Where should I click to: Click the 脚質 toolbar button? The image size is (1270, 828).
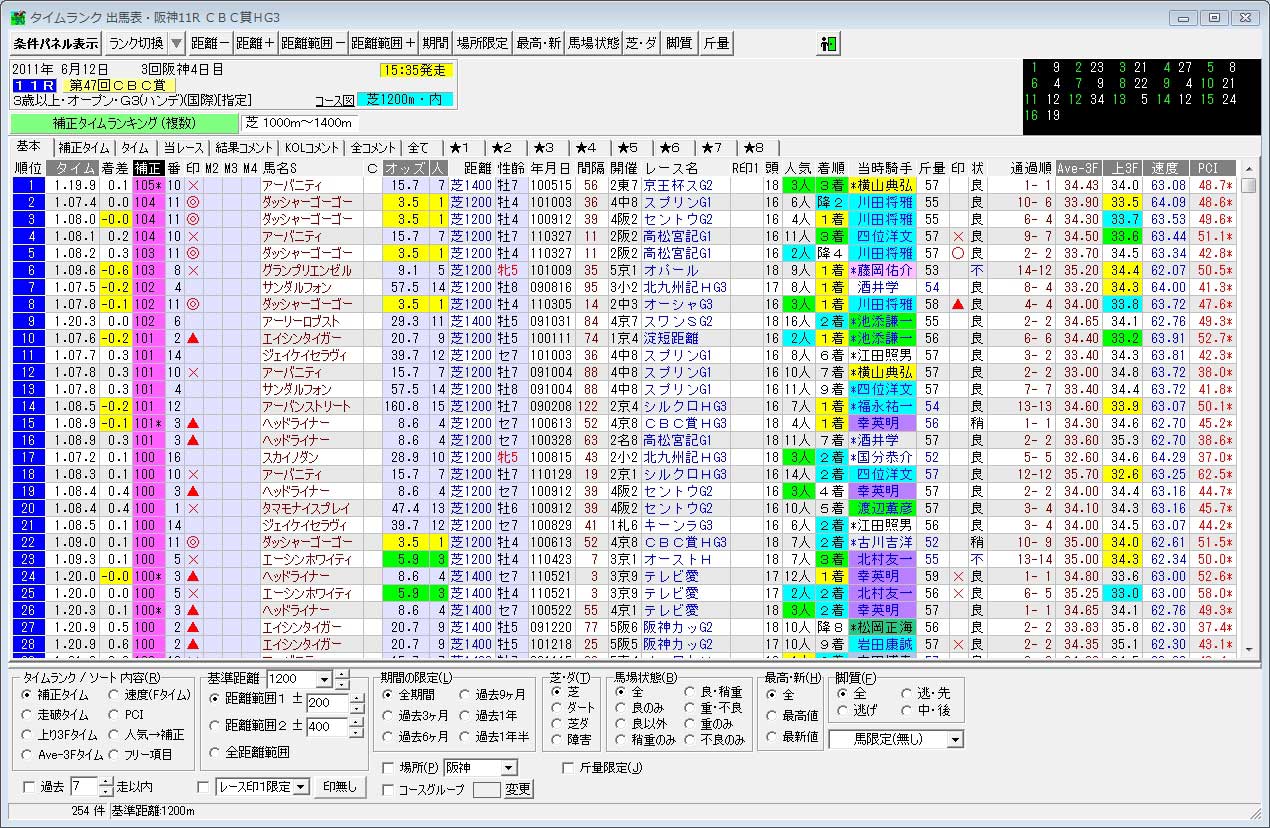tap(678, 43)
